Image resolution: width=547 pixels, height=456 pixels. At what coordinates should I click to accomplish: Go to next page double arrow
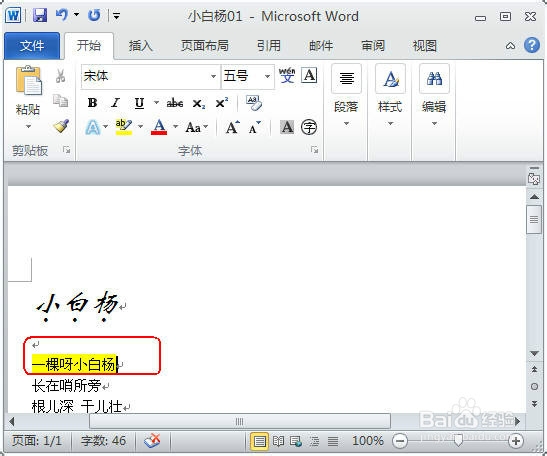click(534, 404)
